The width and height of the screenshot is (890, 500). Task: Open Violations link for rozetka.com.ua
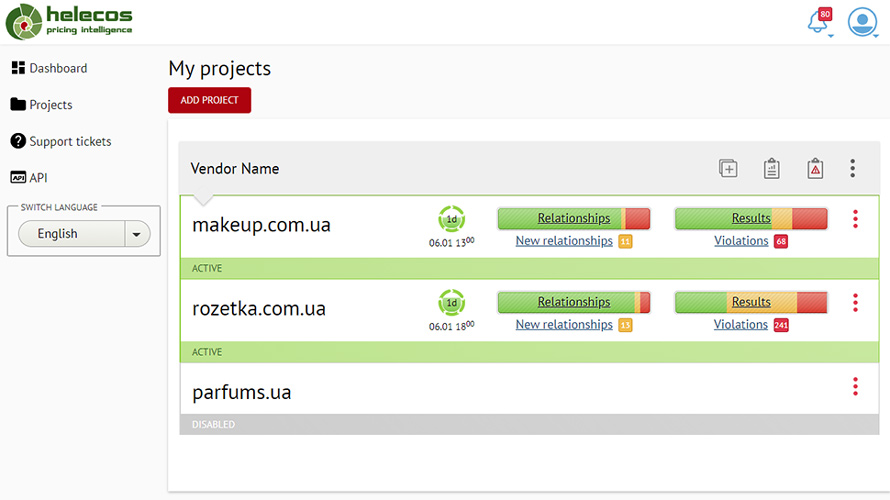point(741,325)
